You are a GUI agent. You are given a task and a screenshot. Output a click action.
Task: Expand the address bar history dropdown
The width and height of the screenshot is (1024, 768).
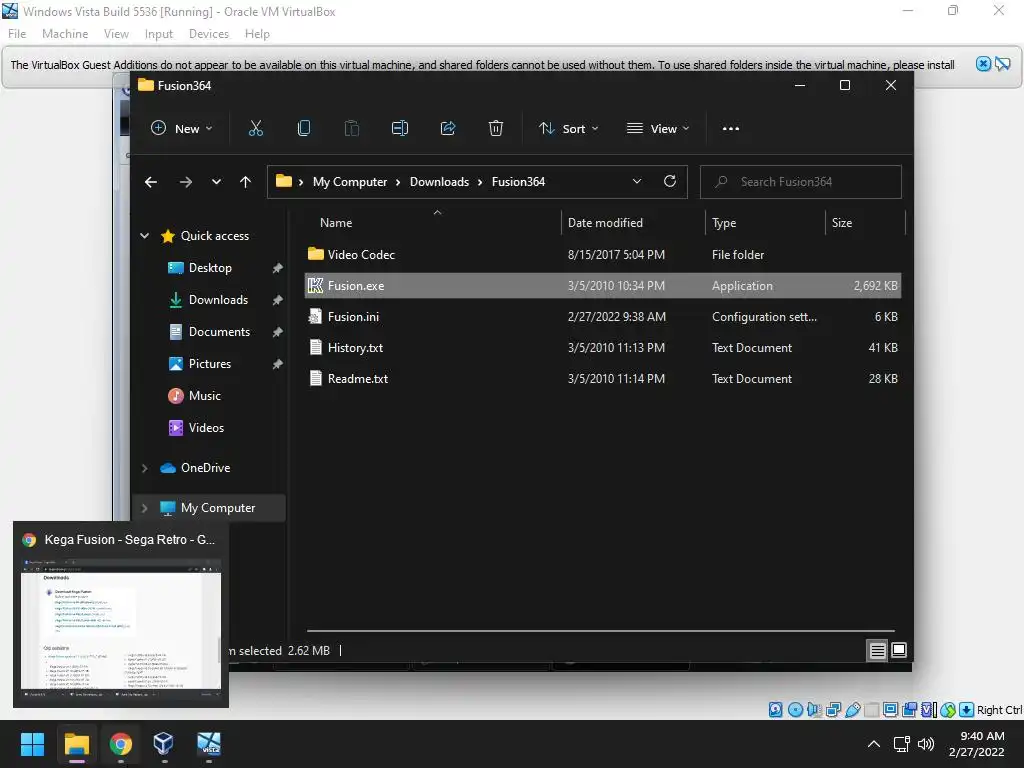(x=637, y=182)
